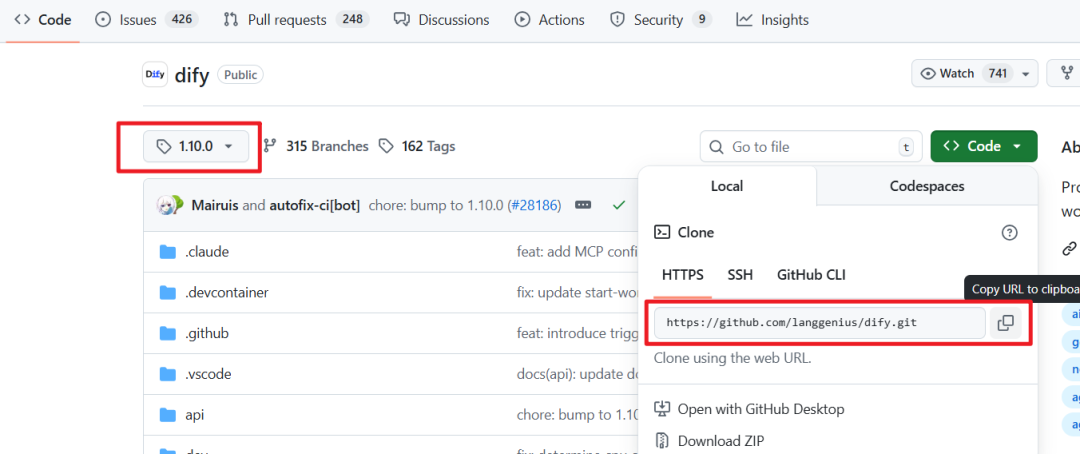Image resolution: width=1080 pixels, height=454 pixels.
Task: Click the Fork button icon
Action: 1068,73
